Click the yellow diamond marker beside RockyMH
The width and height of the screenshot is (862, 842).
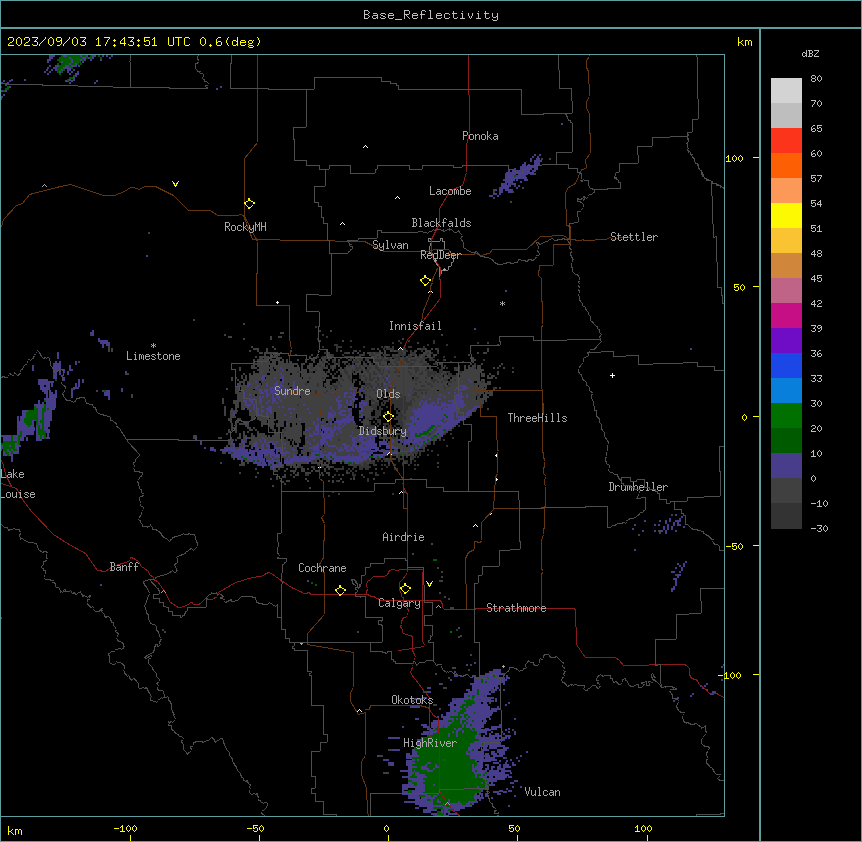click(x=250, y=204)
